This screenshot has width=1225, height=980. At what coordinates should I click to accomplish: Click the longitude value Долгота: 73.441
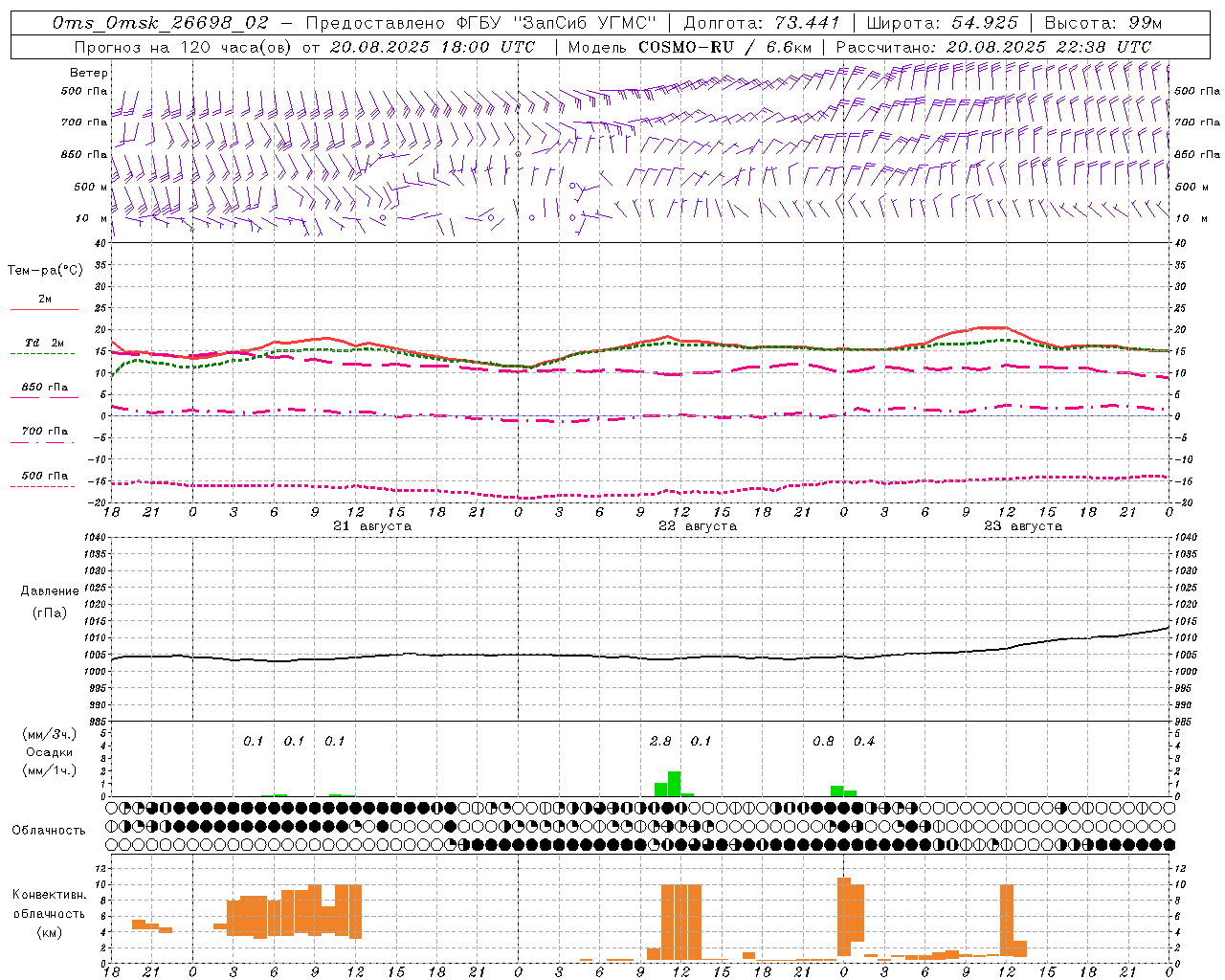pyautogui.click(x=762, y=23)
